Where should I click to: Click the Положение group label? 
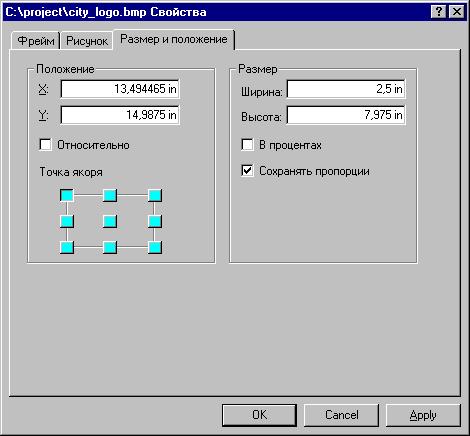[x=65, y=69]
